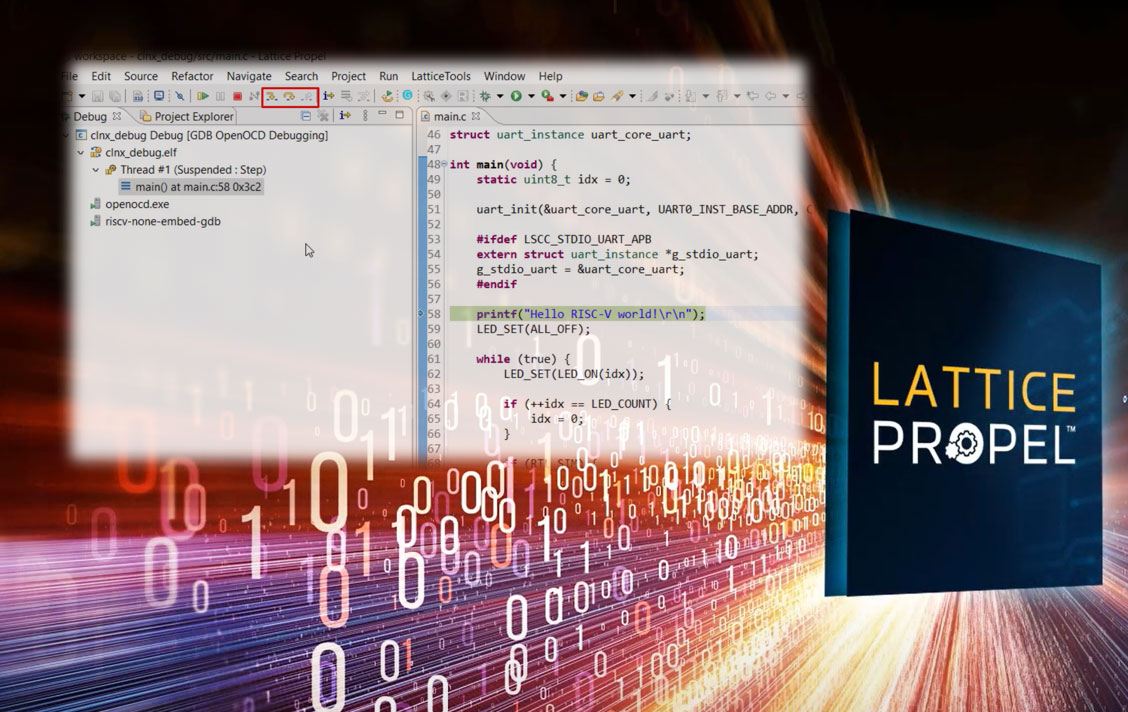Open the Run menu

[x=388, y=76]
